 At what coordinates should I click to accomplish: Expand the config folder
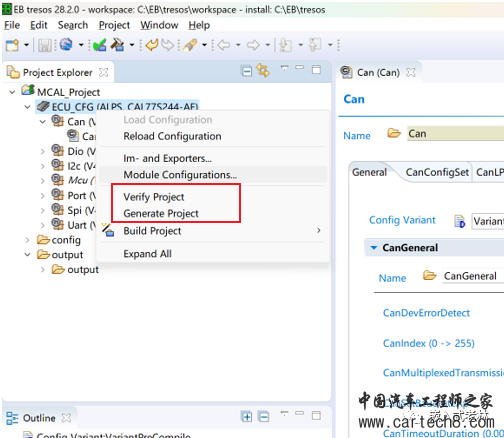pos(28,240)
